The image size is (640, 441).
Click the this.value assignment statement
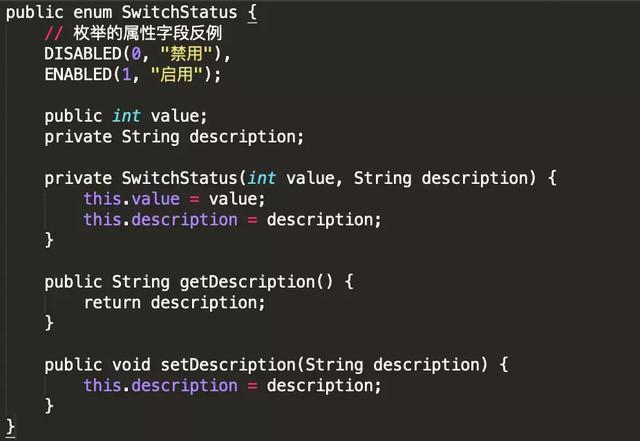click(x=174, y=199)
